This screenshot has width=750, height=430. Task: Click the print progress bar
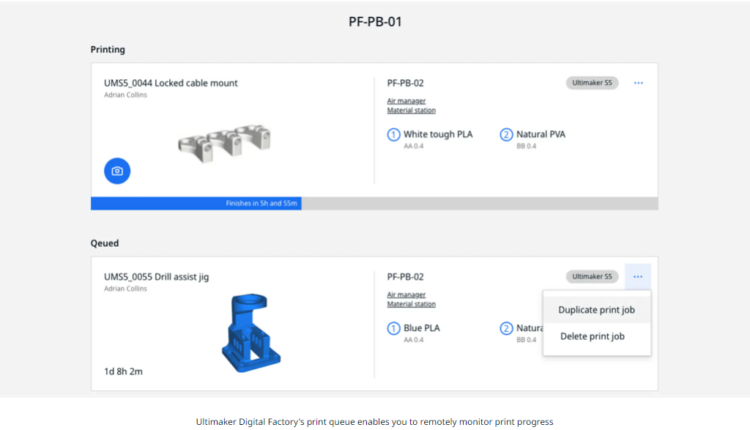click(374, 203)
